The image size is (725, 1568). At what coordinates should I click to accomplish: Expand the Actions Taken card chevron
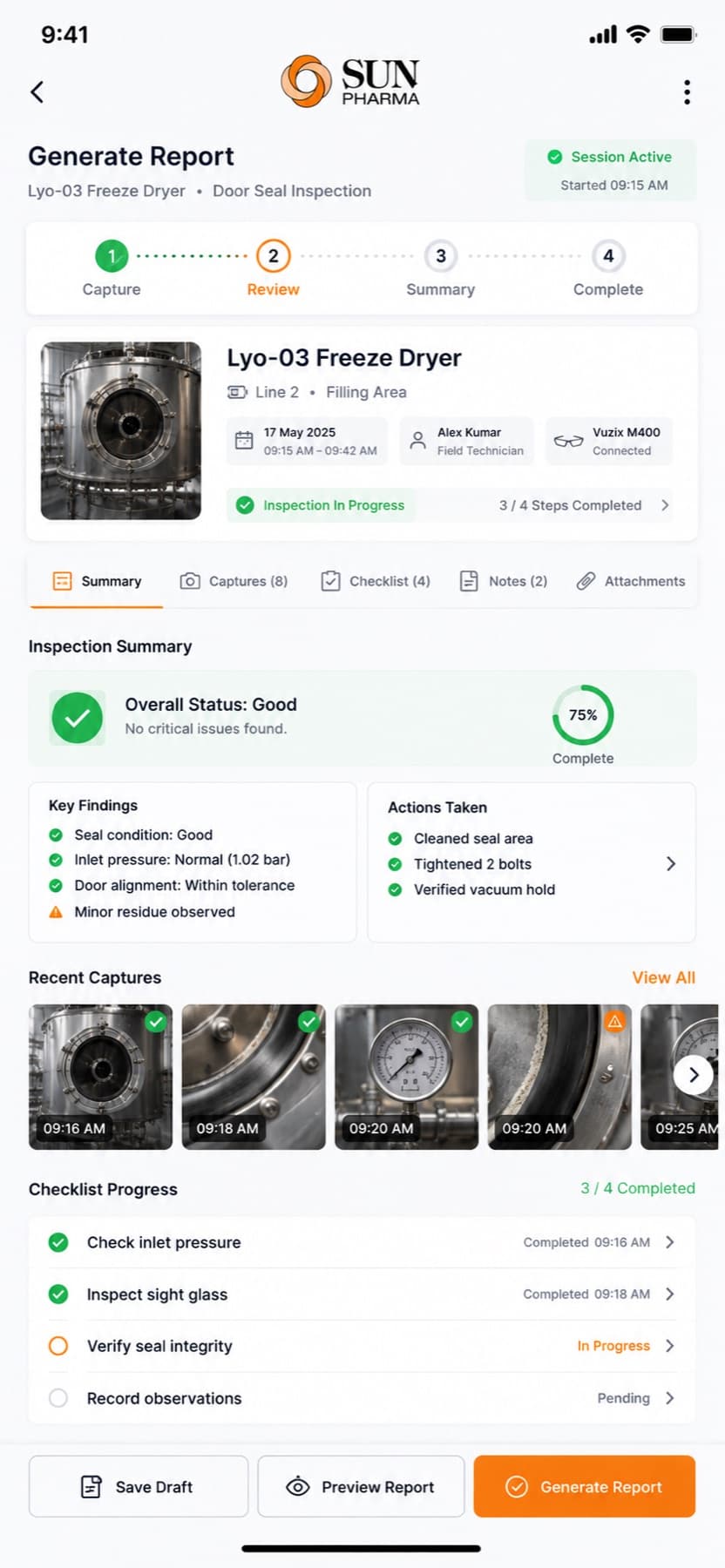click(x=670, y=863)
